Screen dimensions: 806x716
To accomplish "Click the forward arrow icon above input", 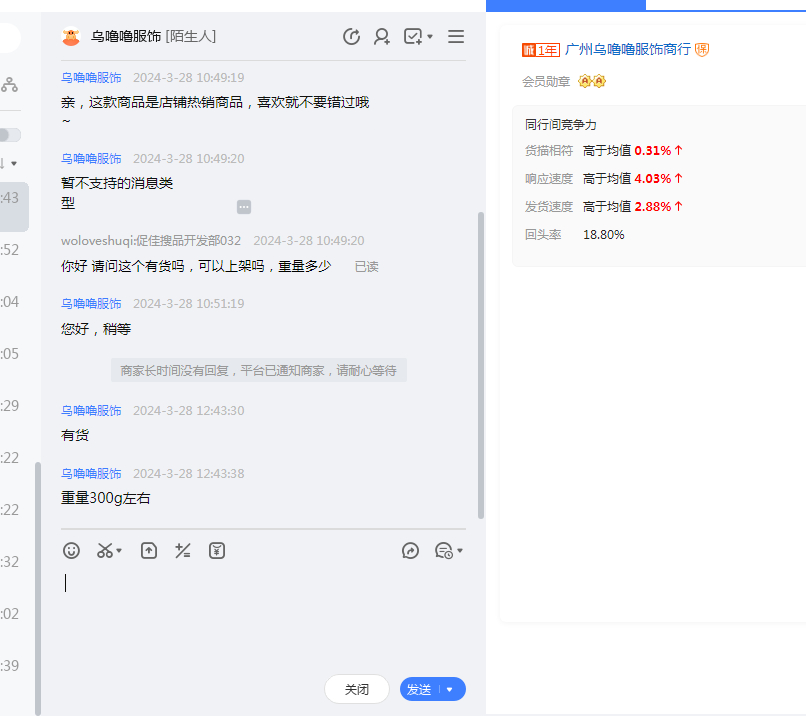I will pyautogui.click(x=410, y=551).
